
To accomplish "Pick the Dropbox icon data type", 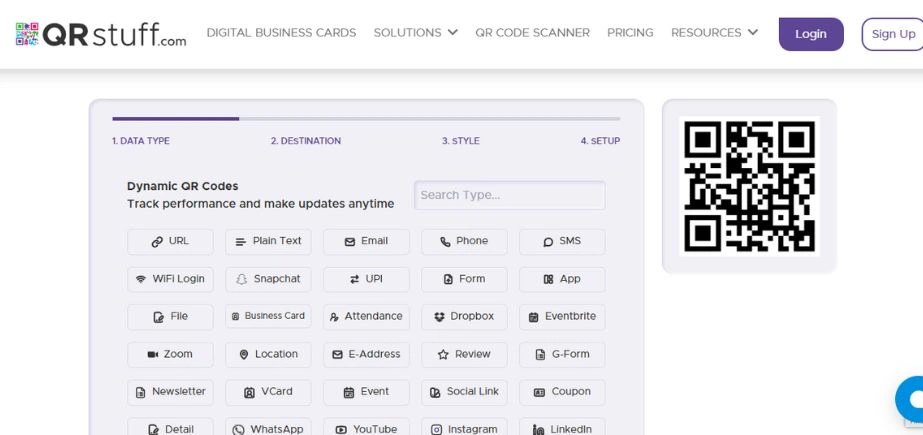I will 439,317.
